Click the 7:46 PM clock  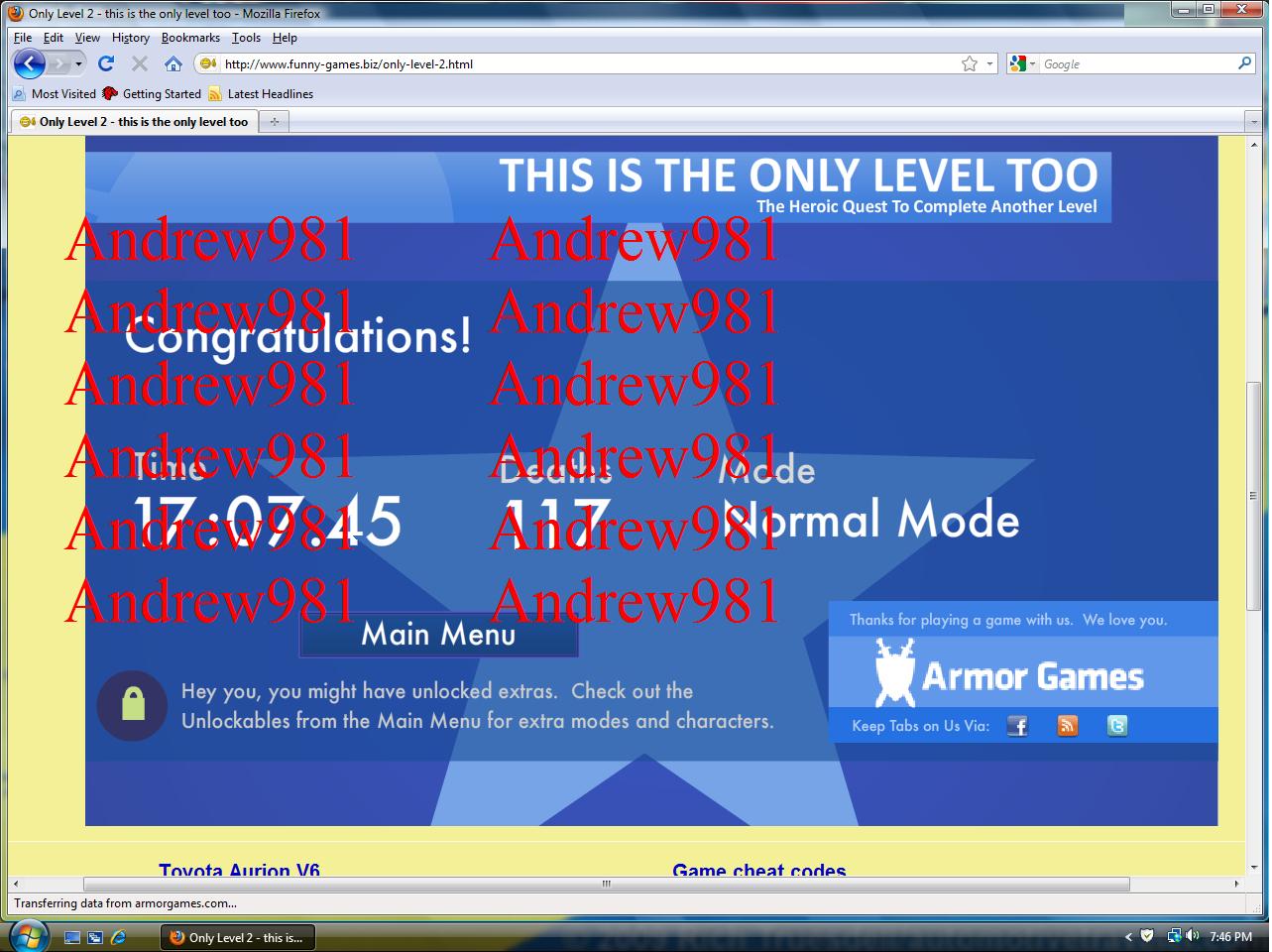click(x=1230, y=937)
